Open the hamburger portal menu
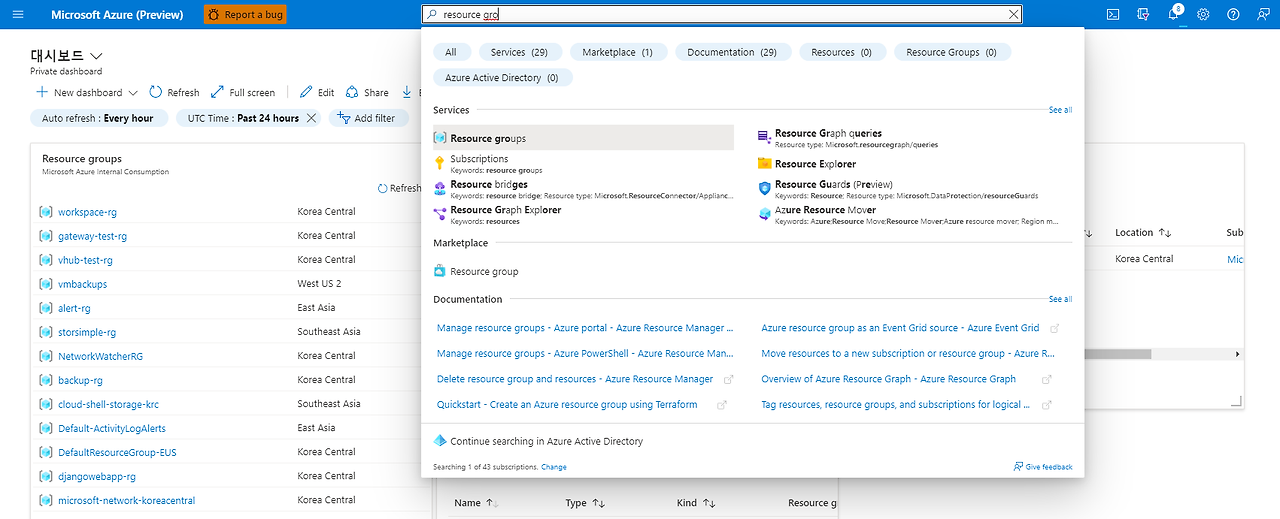 pyautogui.click(x=18, y=15)
